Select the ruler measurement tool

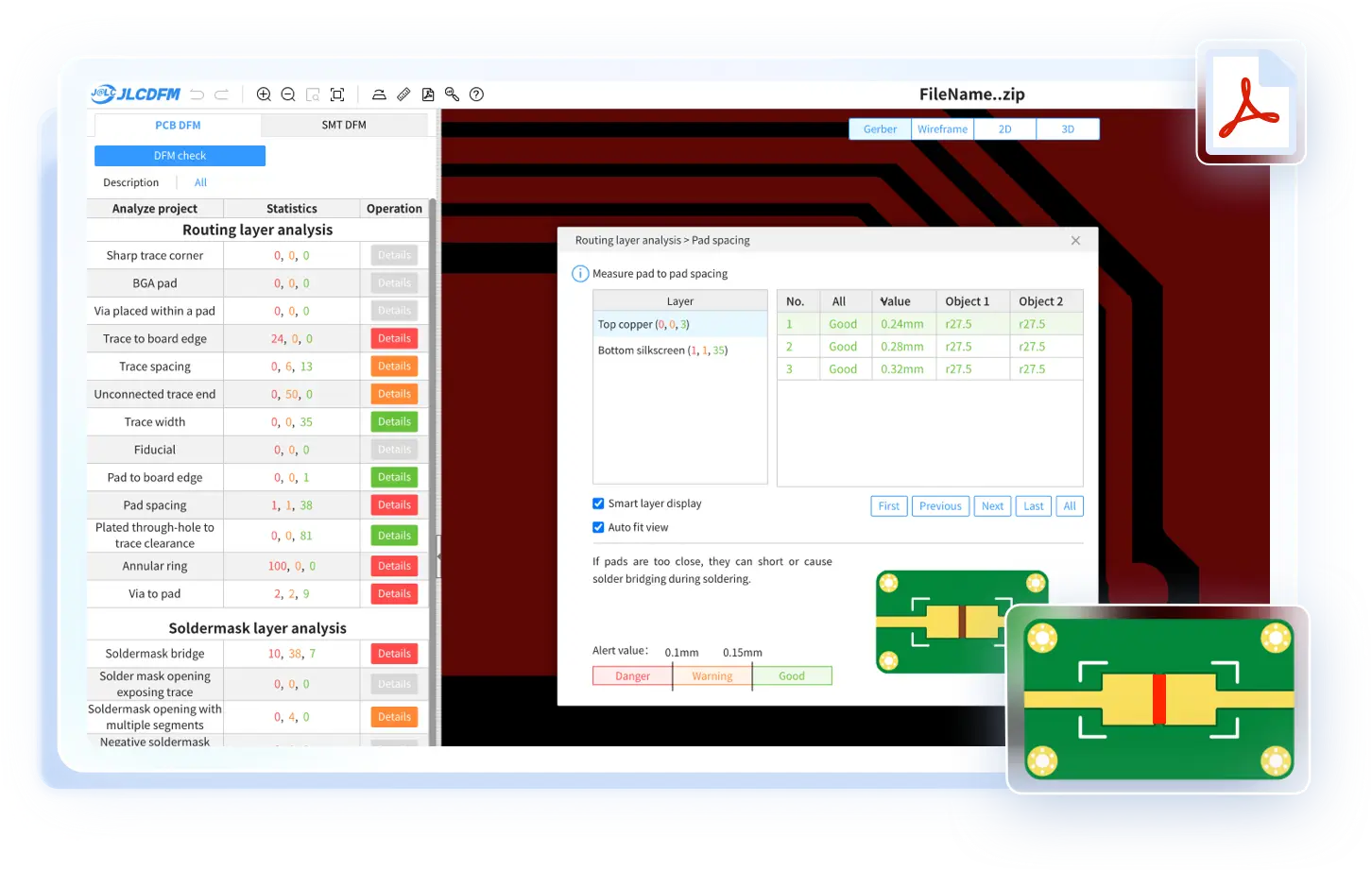coord(403,94)
